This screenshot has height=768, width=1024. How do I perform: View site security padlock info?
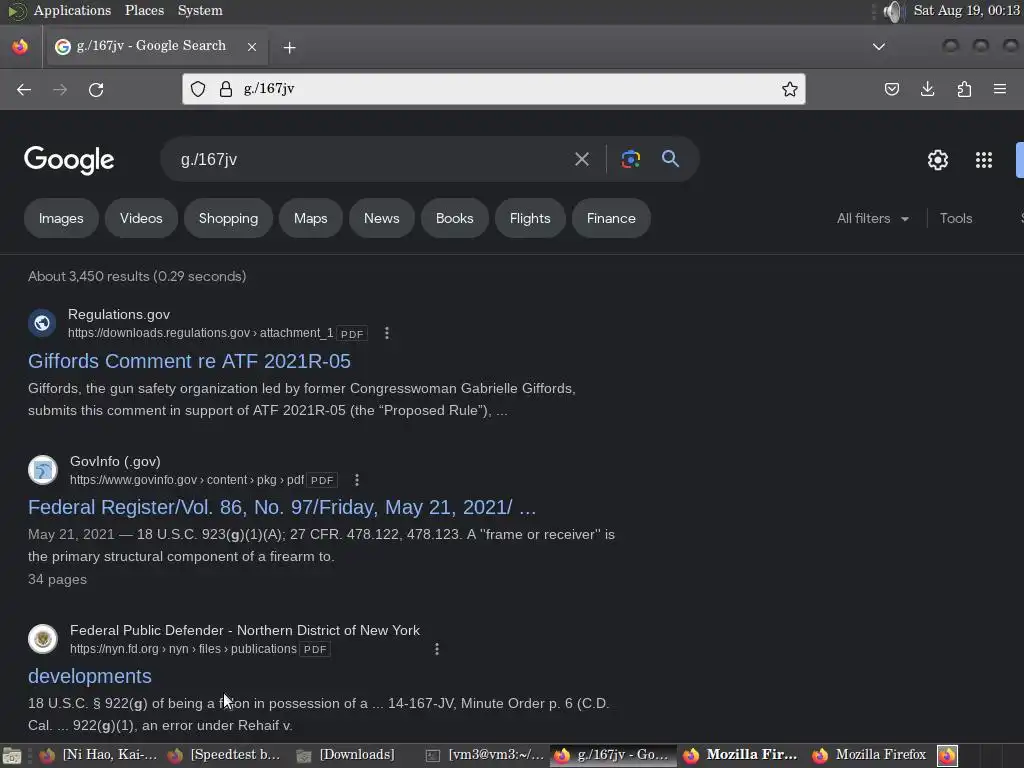226,89
